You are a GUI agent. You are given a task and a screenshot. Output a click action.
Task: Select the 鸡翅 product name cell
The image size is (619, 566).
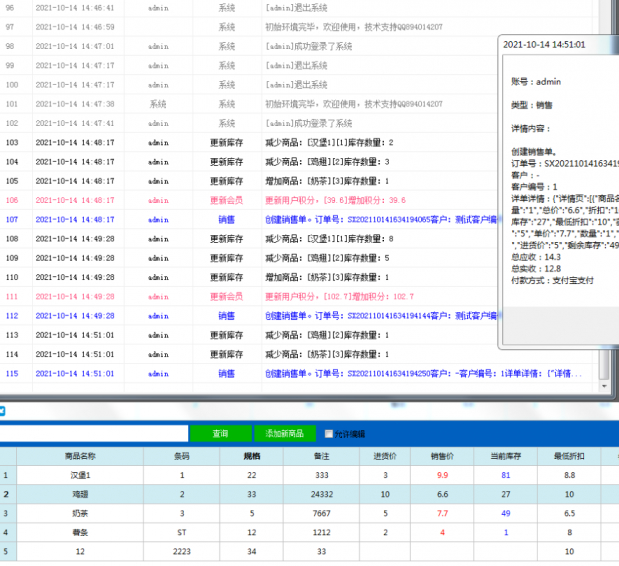click(x=80, y=494)
